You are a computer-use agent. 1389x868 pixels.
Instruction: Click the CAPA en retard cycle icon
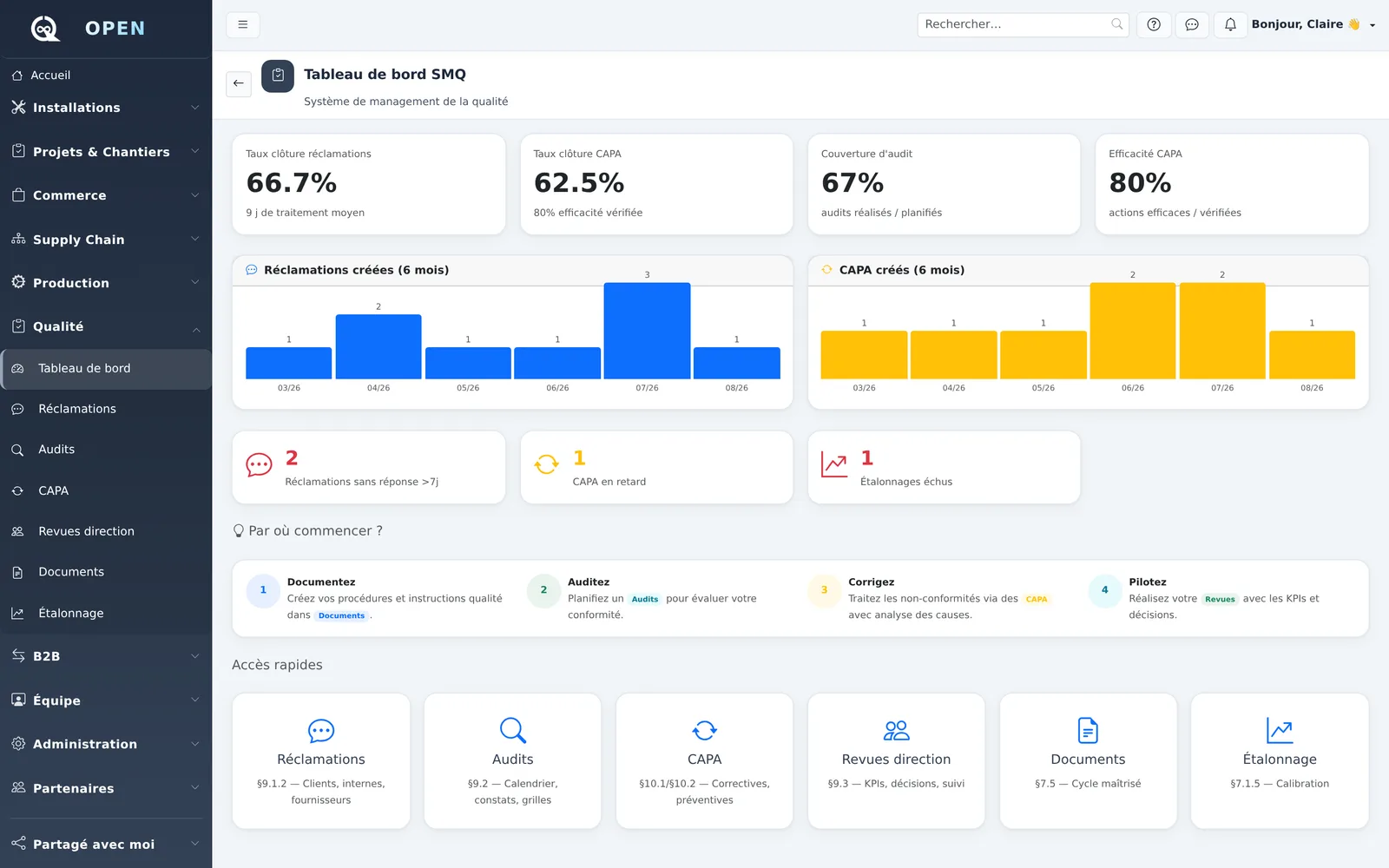coord(547,465)
